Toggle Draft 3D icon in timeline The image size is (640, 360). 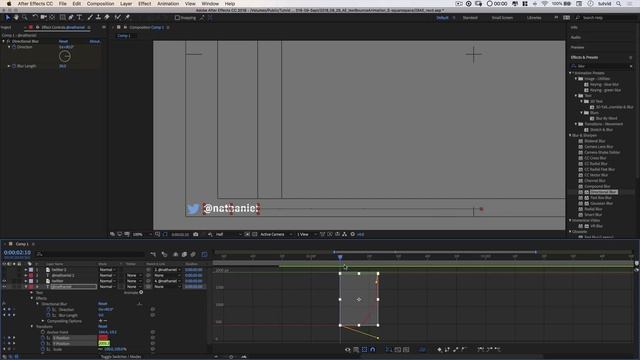(164, 254)
